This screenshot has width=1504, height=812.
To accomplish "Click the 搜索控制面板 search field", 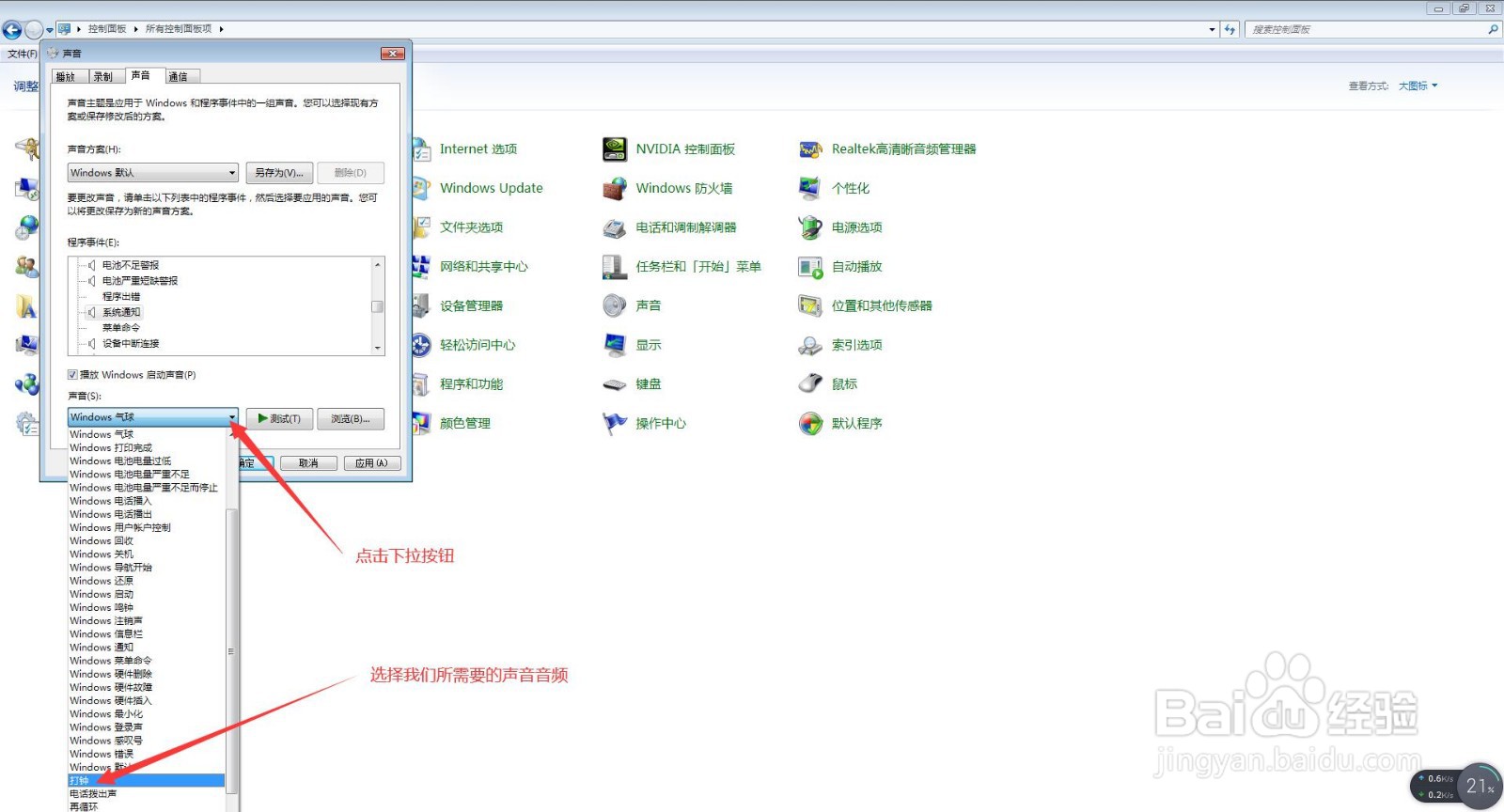I will 1365,29.
